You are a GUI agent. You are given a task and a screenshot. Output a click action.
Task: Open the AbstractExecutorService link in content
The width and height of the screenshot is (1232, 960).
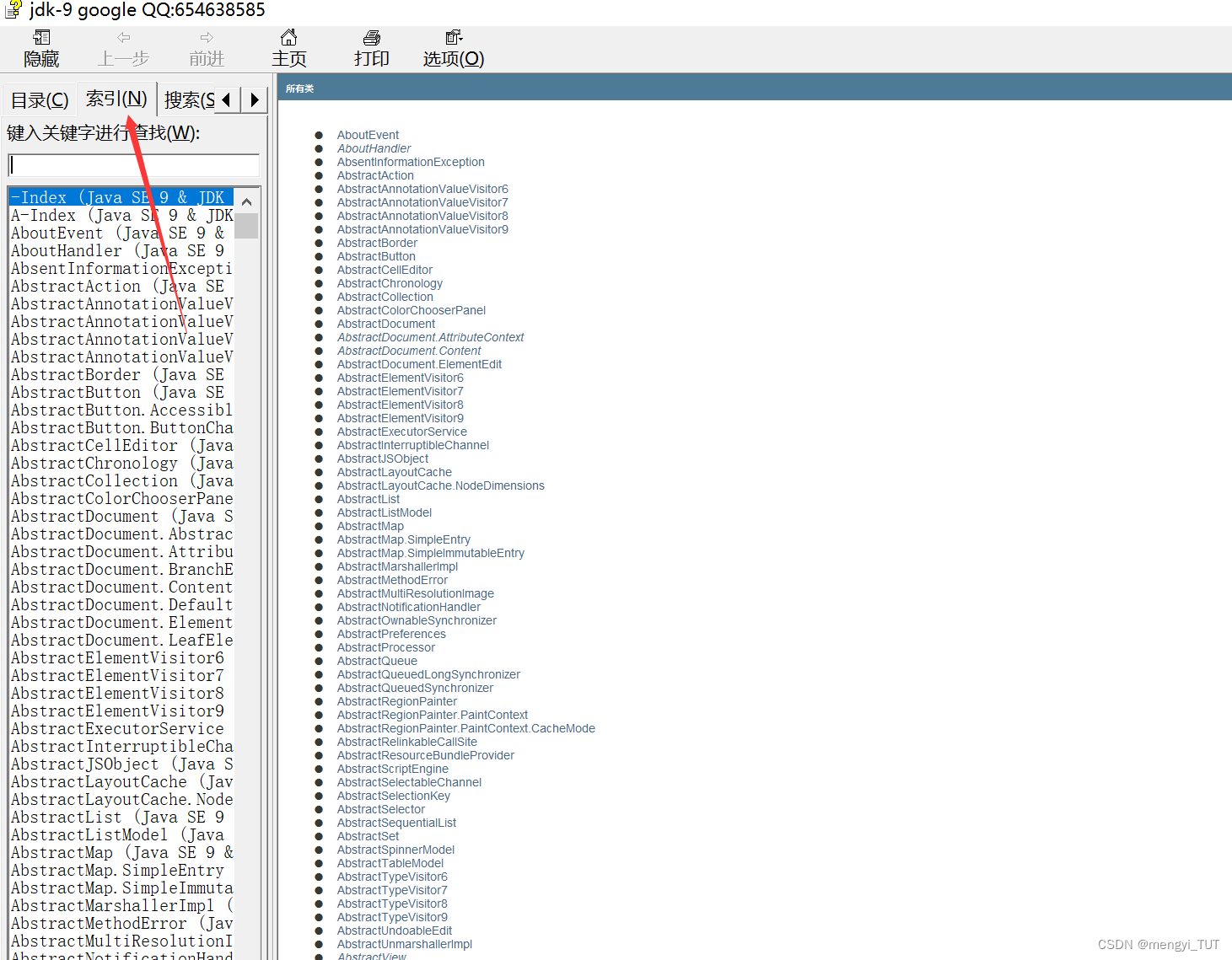402,432
